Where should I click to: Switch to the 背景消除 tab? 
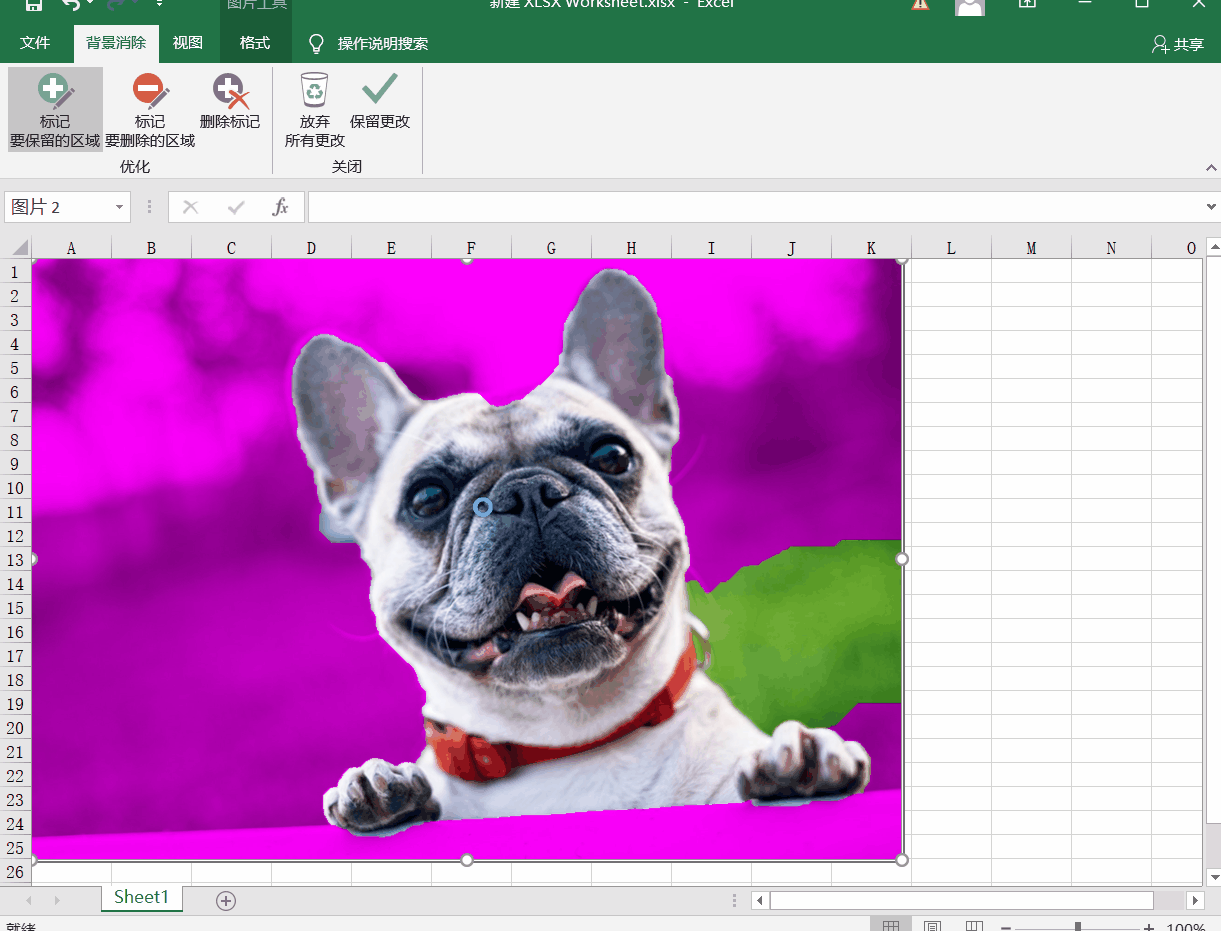tap(116, 43)
